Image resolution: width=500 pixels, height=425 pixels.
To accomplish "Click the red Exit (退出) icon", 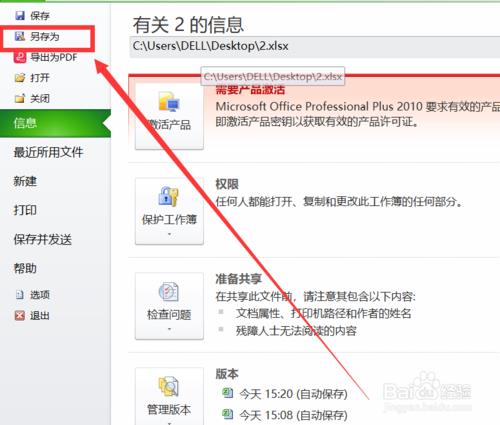I will [20, 315].
